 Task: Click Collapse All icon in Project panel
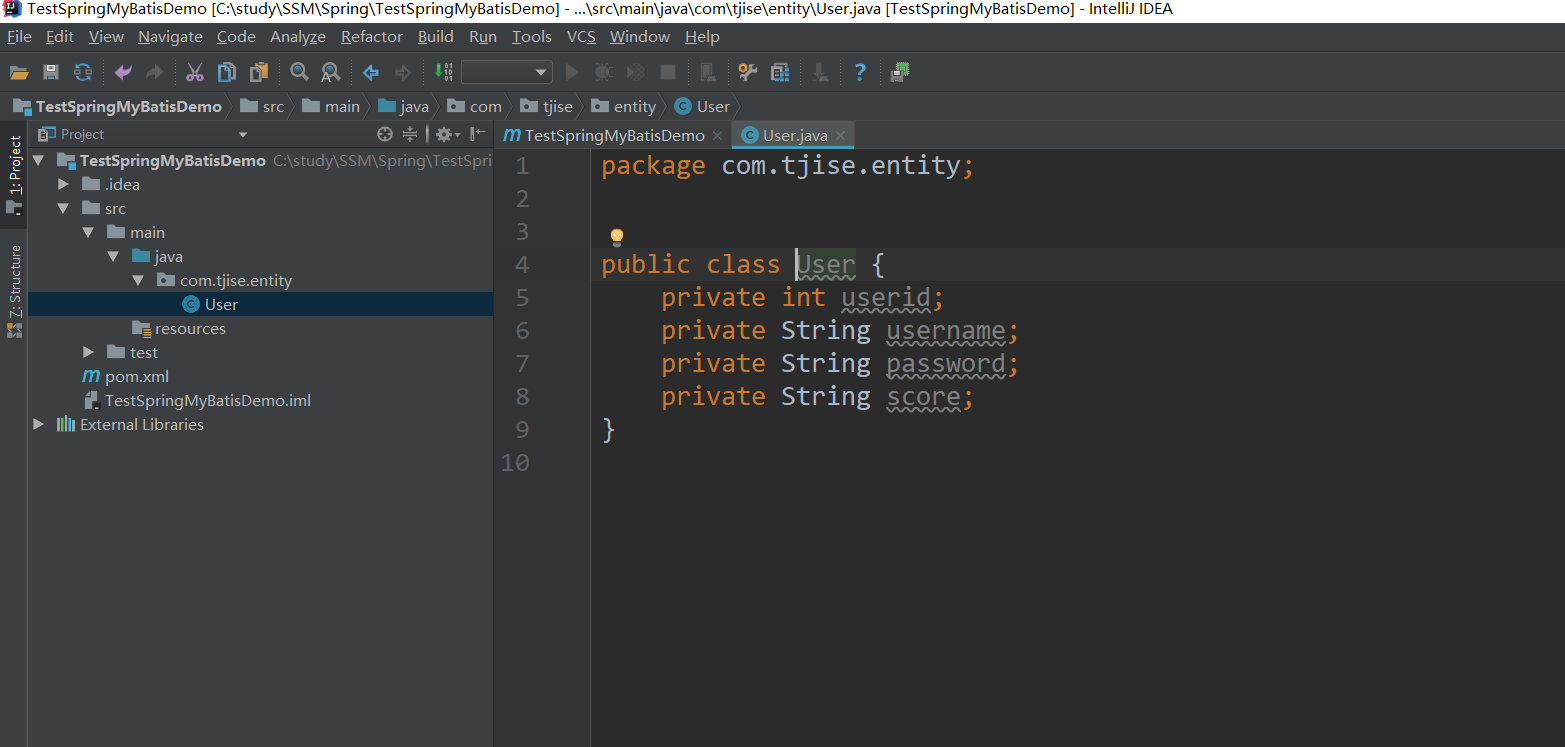coord(410,134)
